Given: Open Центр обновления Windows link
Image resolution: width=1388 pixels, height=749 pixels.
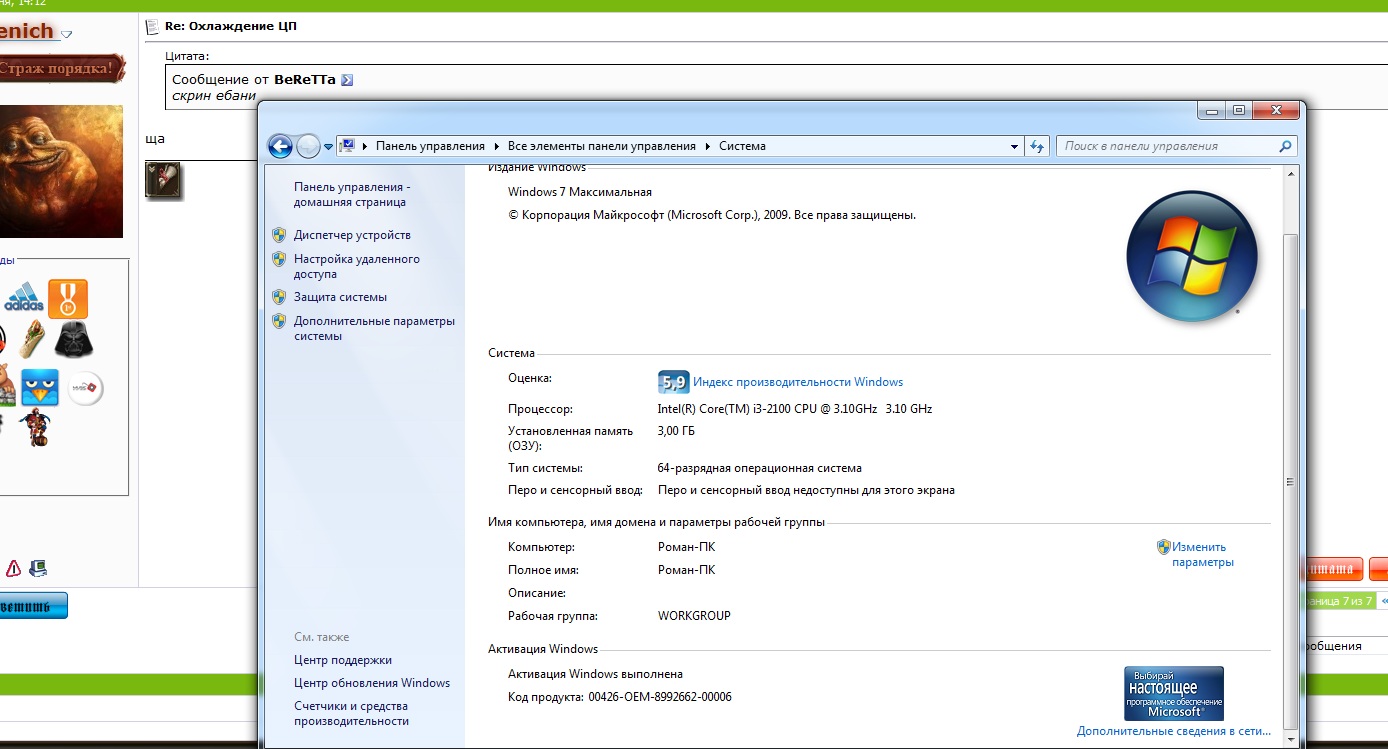Looking at the screenshot, I should click(x=372, y=683).
